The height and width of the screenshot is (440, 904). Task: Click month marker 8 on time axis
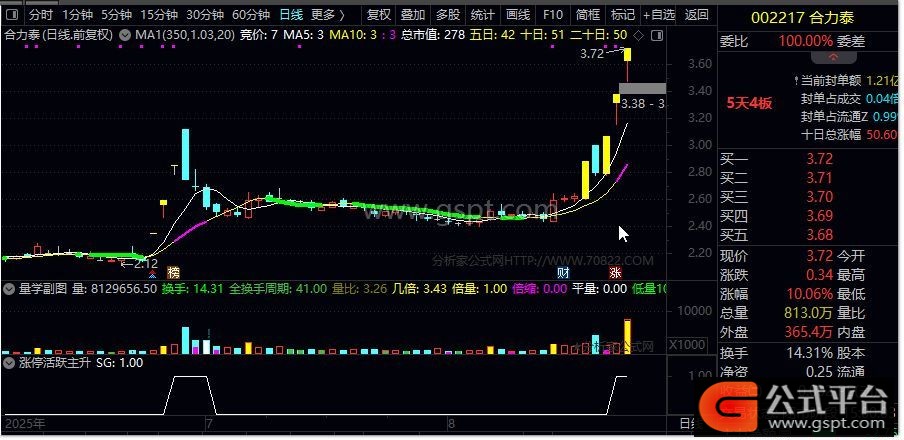[x=451, y=424]
